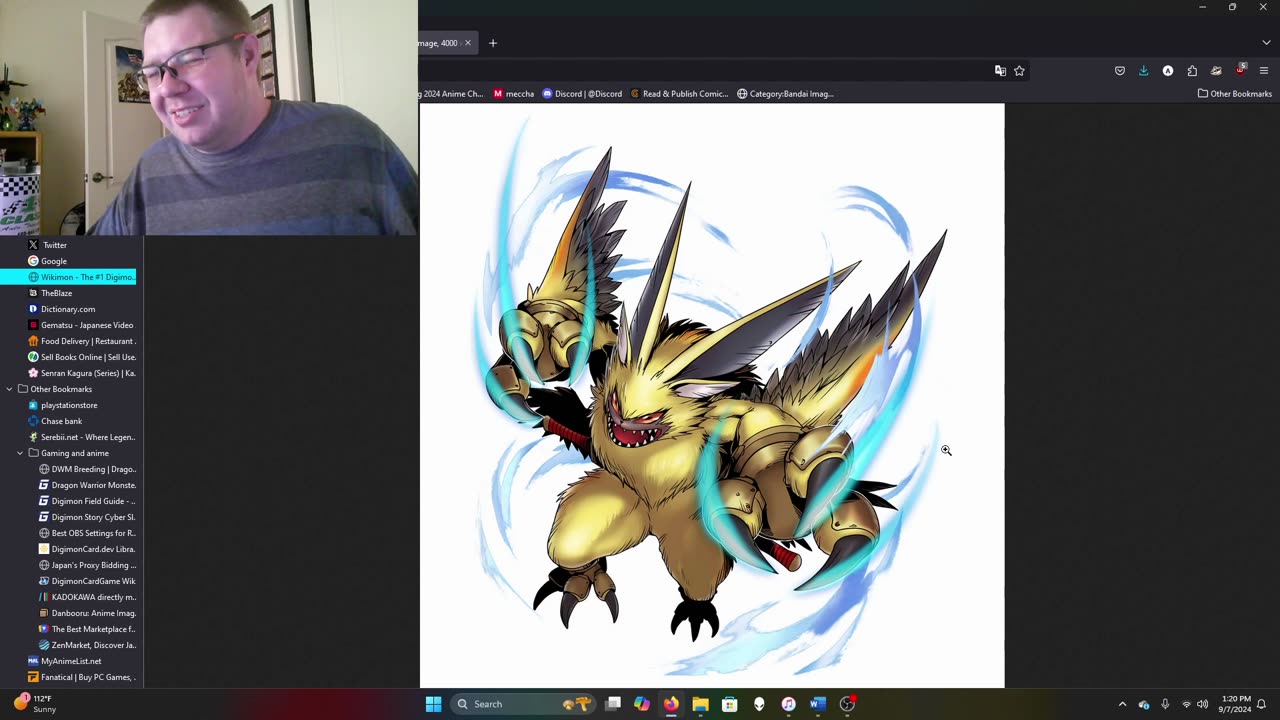This screenshot has height=720, width=1280.
Task: Open Google bookmark in sidebar
Action: tap(47, 261)
